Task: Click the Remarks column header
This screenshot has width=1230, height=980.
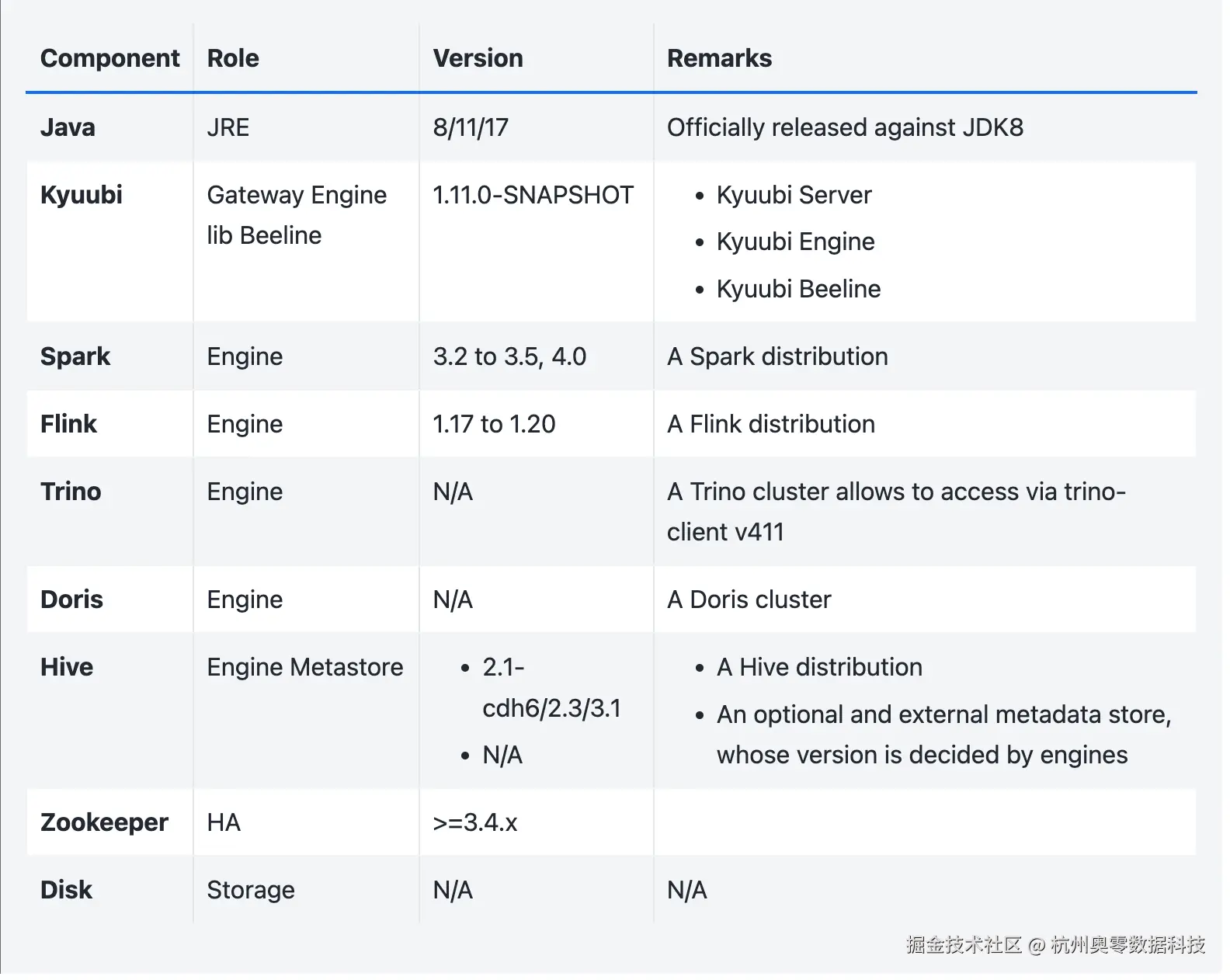Action: click(719, 58)
